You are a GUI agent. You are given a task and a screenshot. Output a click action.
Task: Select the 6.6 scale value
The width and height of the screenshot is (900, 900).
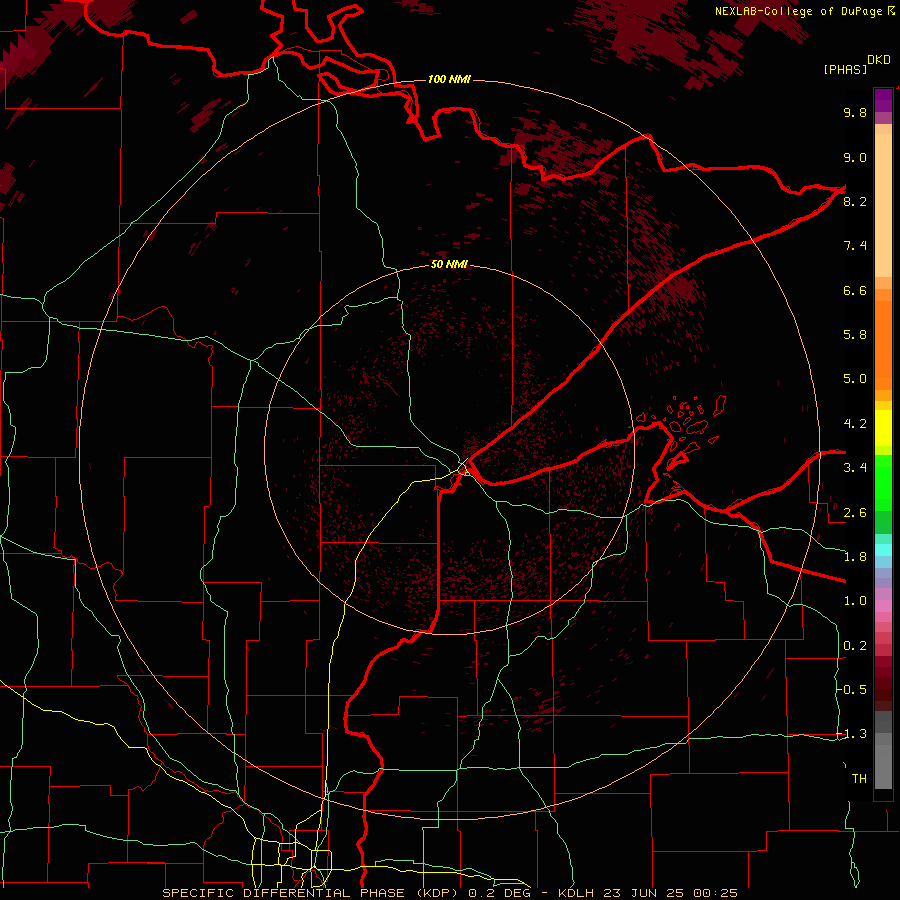855,290
